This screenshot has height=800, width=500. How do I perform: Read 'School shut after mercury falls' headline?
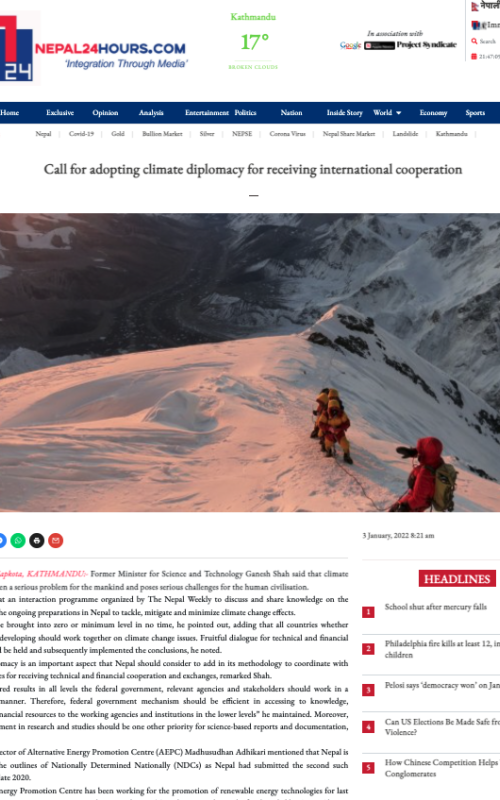tap(435, 607)
